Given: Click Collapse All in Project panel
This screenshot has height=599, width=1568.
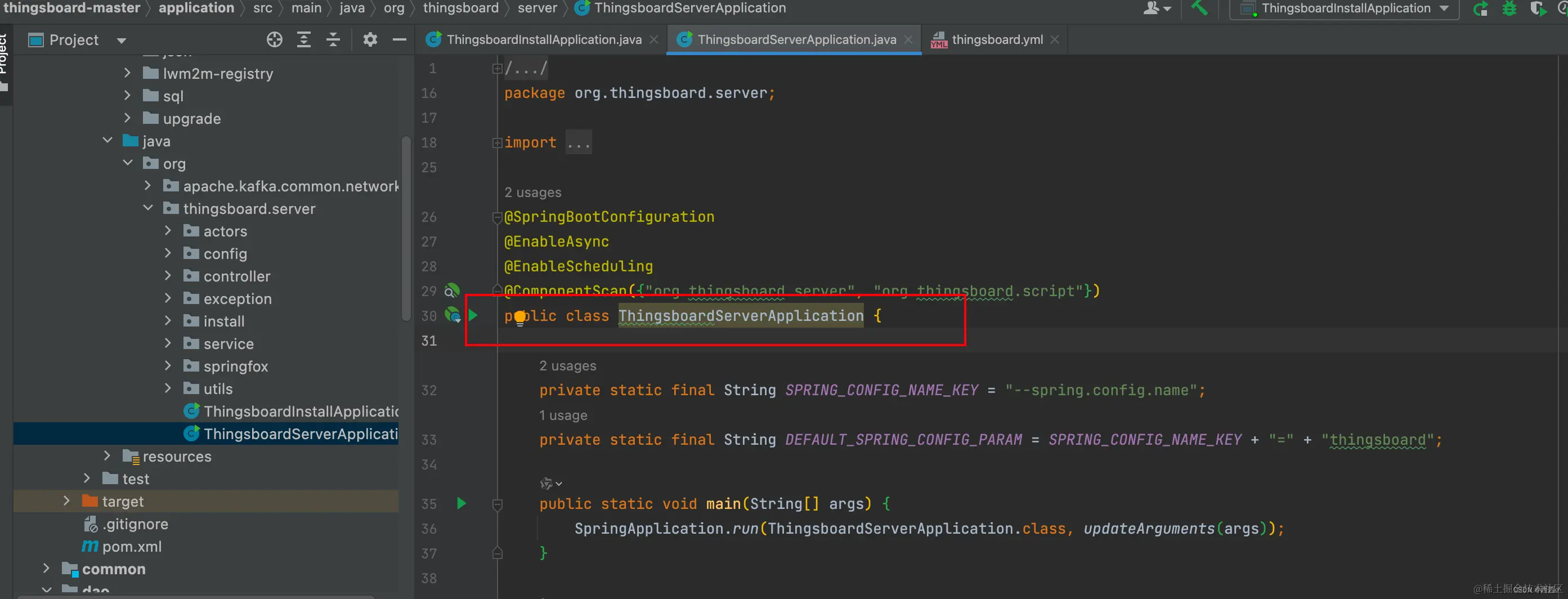Looking at the screenshot, I should (x=333, y=39).
